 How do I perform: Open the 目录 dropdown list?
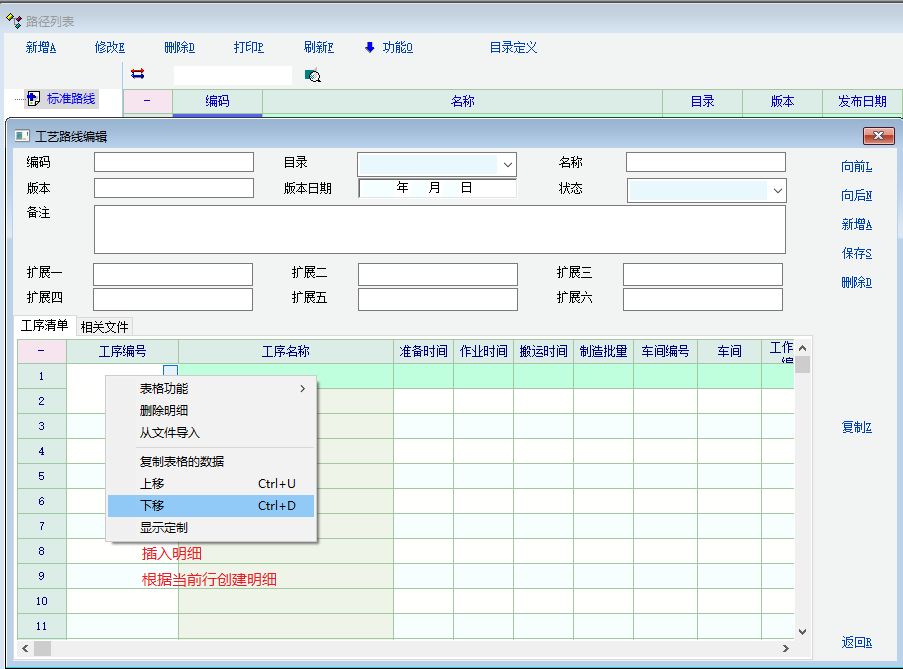508,164
